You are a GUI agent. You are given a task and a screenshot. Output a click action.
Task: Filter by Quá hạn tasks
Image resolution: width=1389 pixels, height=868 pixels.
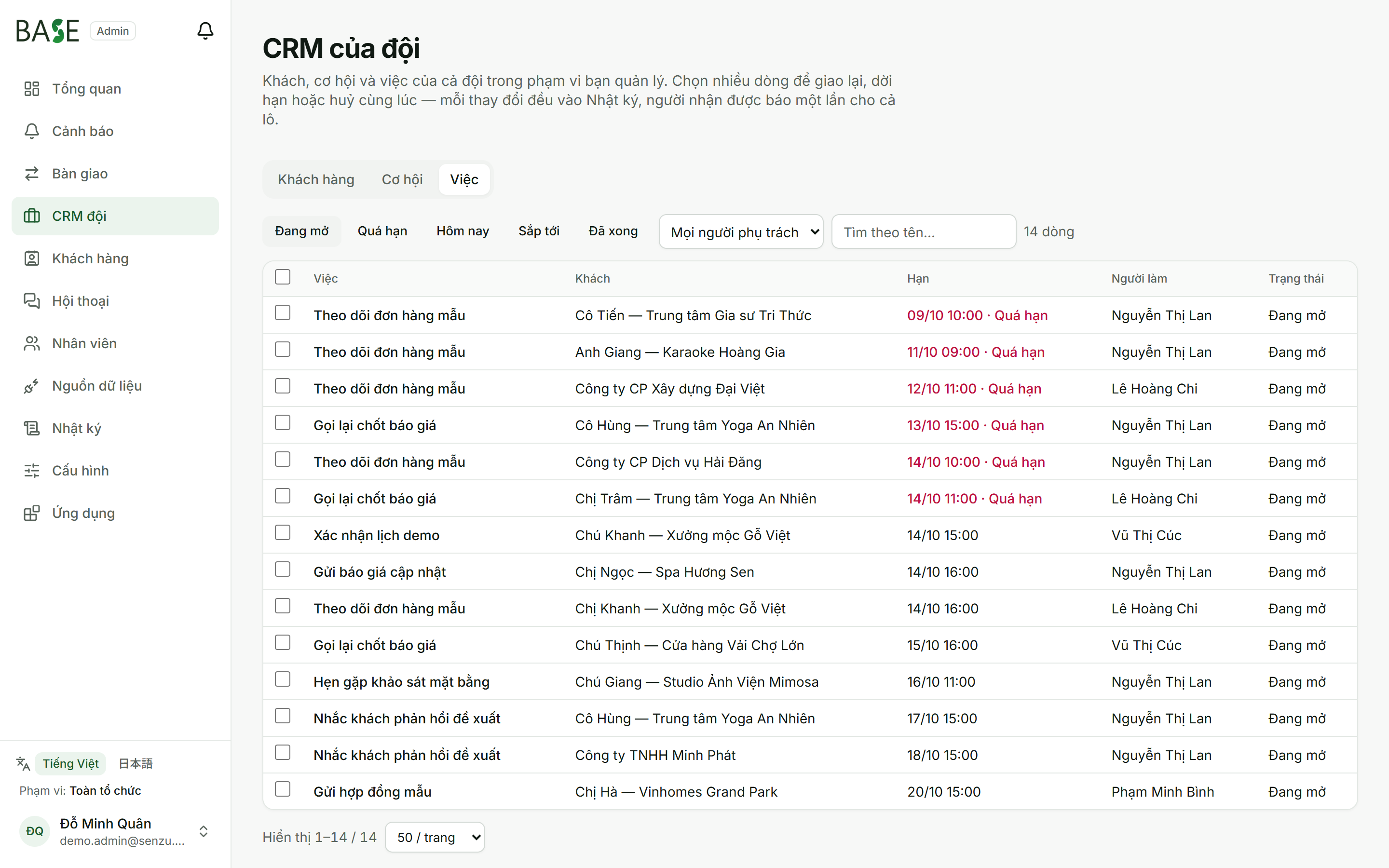pyautogui.click(x=382, y=231)
